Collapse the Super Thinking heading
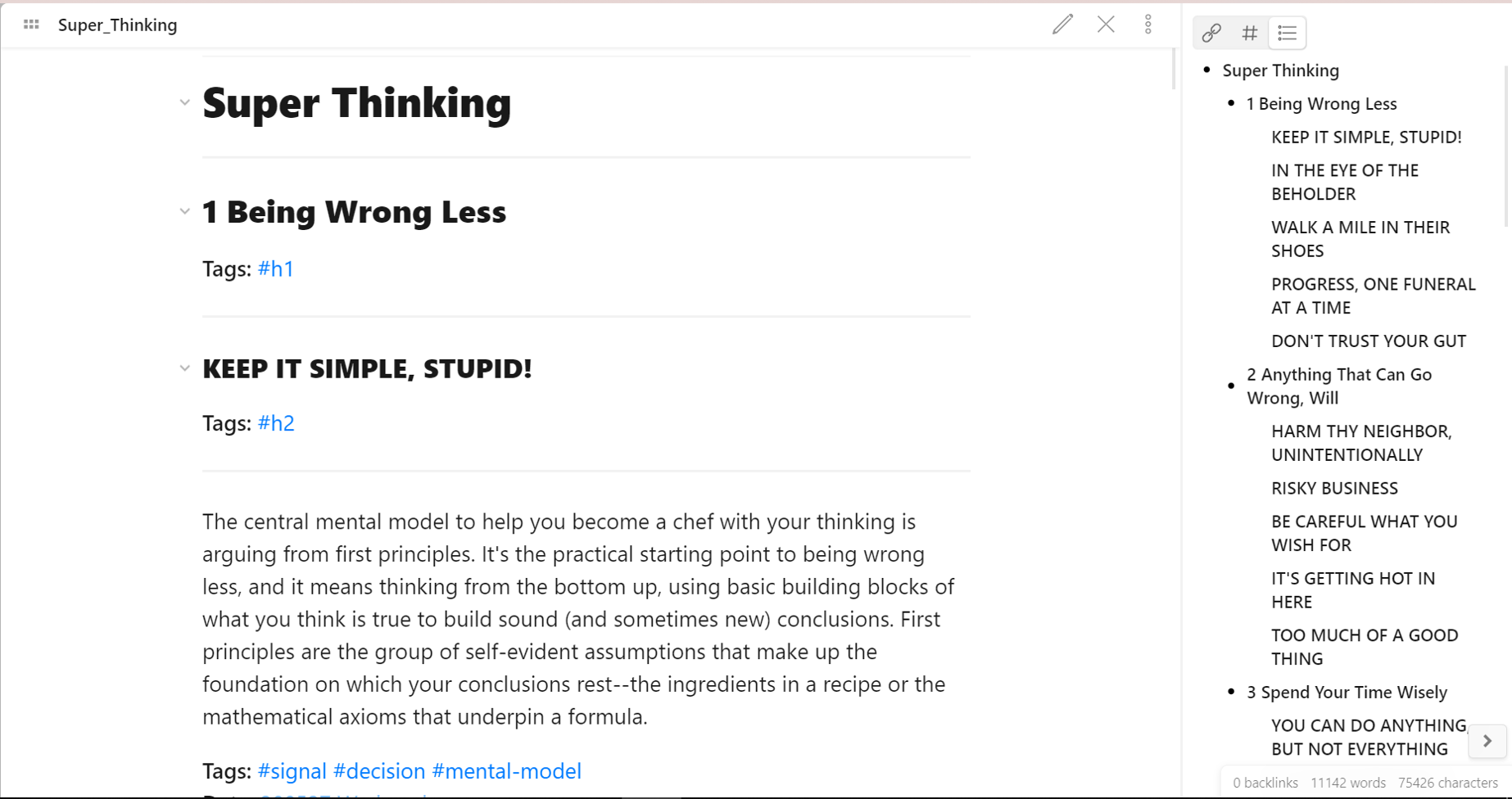 click(x=184, y=103)
